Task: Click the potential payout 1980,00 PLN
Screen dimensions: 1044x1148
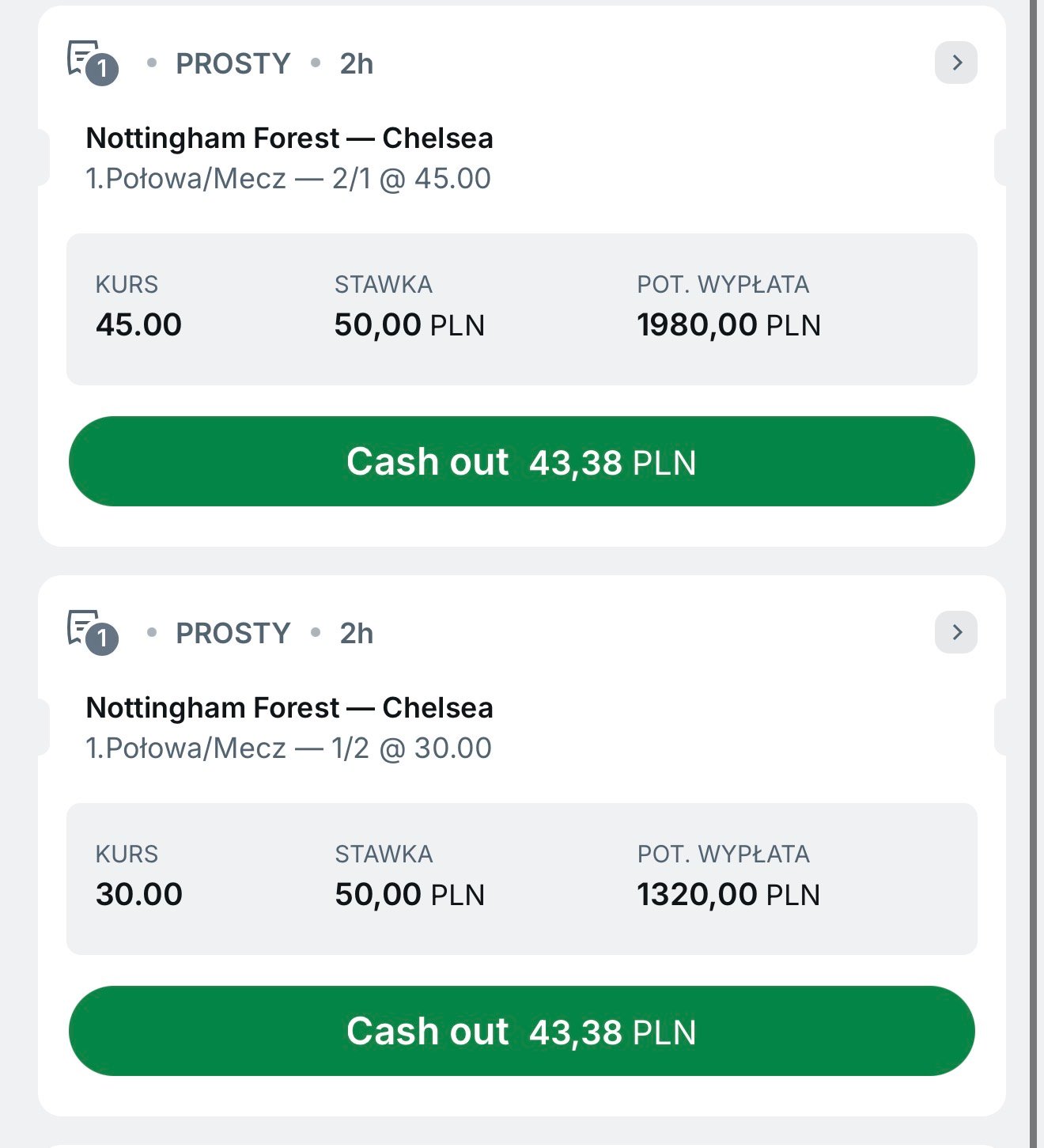Action: (728, 324)
